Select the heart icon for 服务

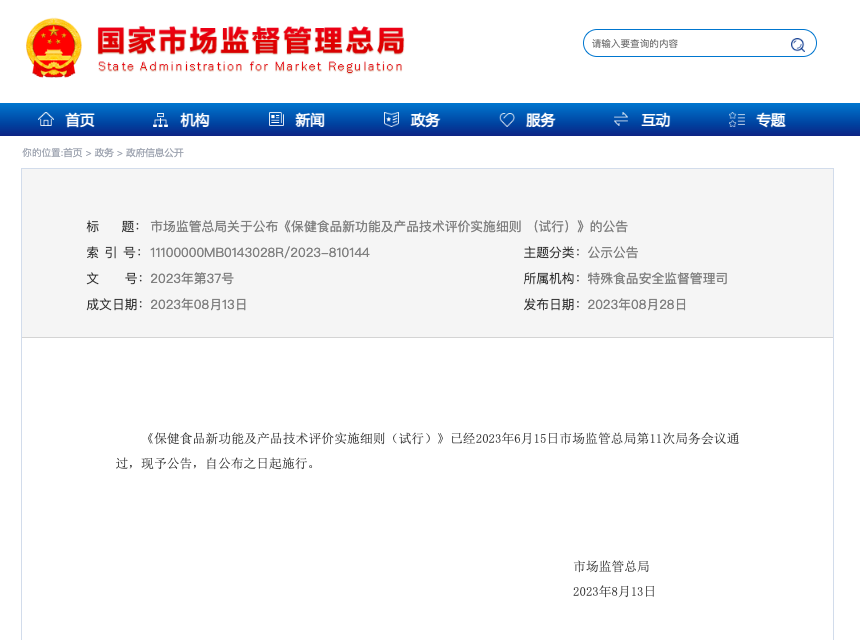(506, 119)
